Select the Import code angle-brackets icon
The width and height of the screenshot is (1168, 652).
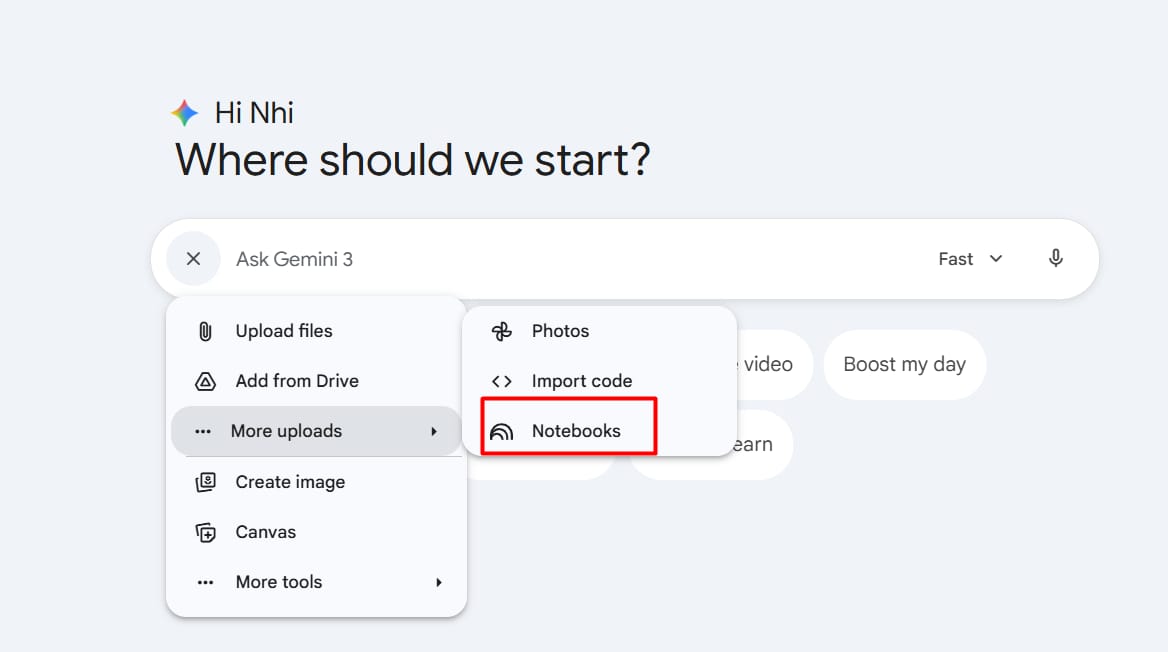pos(500,381)
